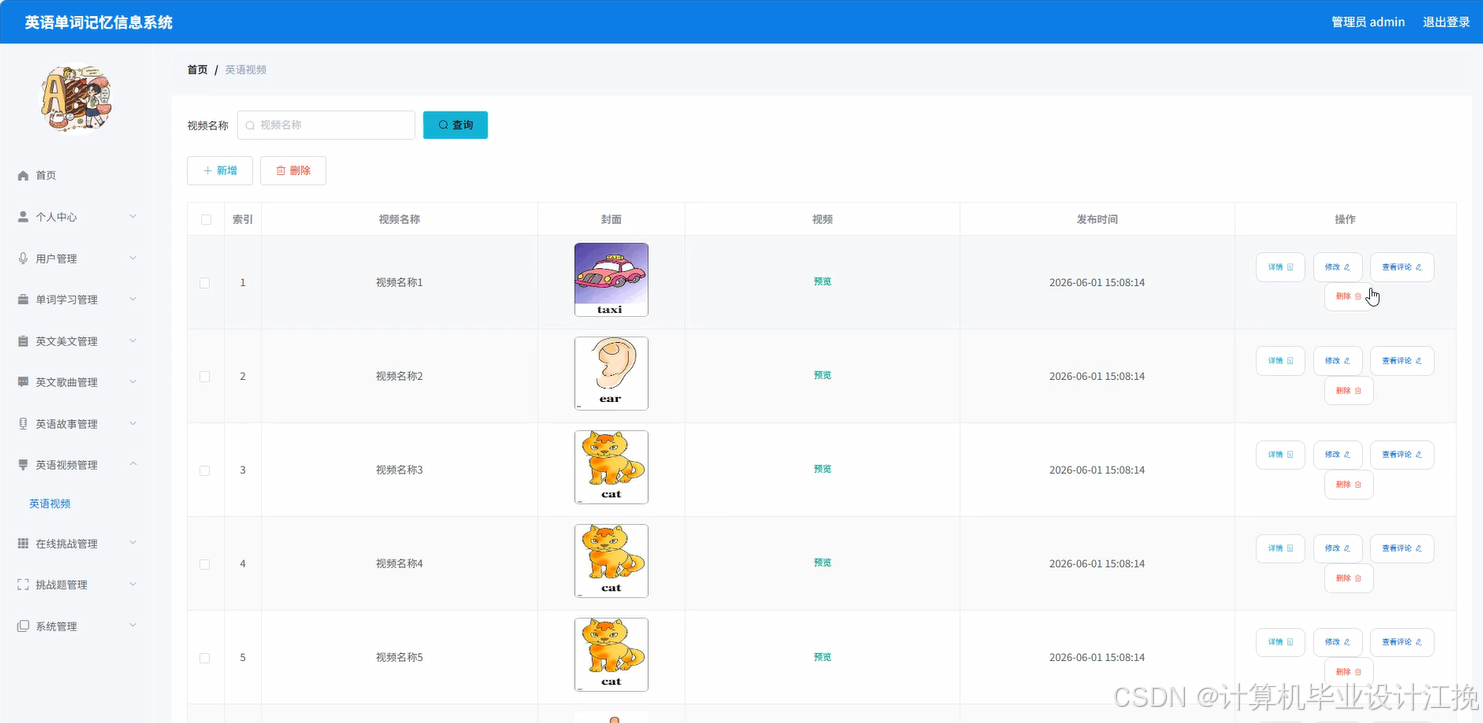The width and height of the screenshot is (1483, 723).
Task: Click 详情 for row 视频名称1
Action: click(x=1281, y=267)
